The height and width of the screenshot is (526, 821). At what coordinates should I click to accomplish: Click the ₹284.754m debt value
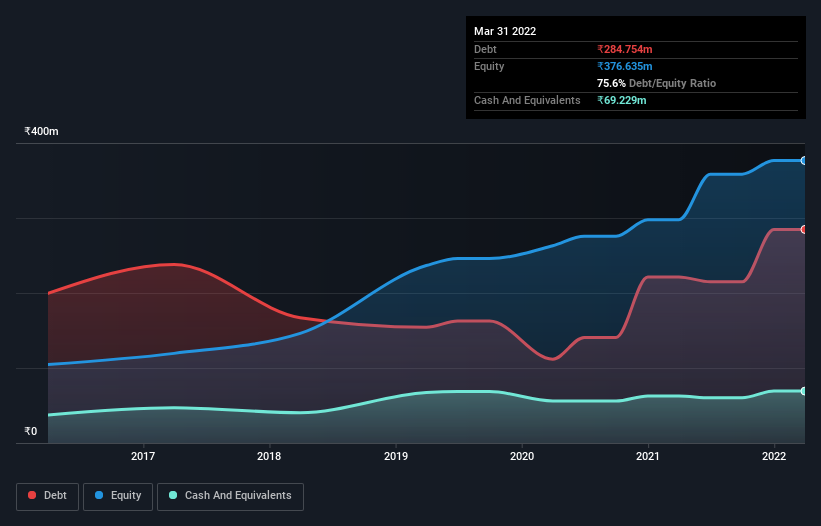coord(625,49)
